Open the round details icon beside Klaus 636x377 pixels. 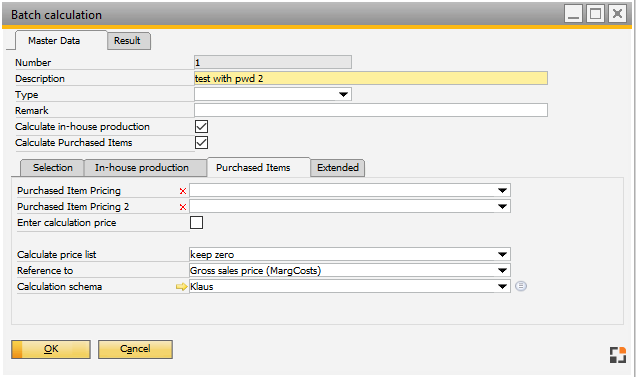tap(521, 286)
